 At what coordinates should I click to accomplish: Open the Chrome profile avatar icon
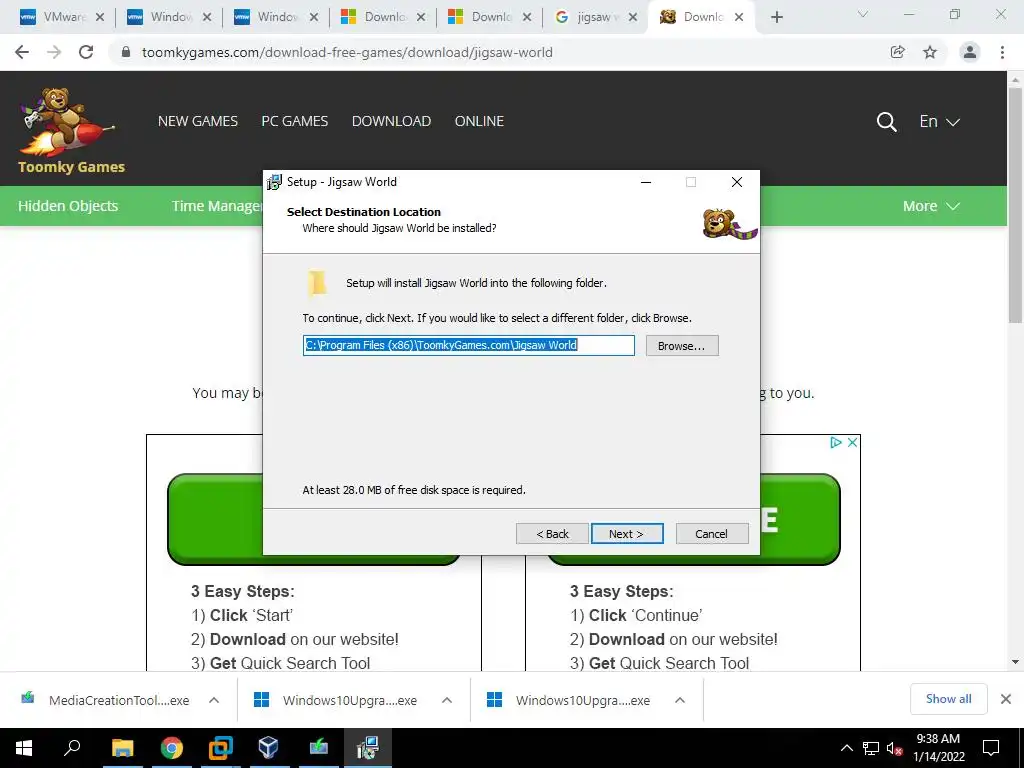(x=970, y=52)
